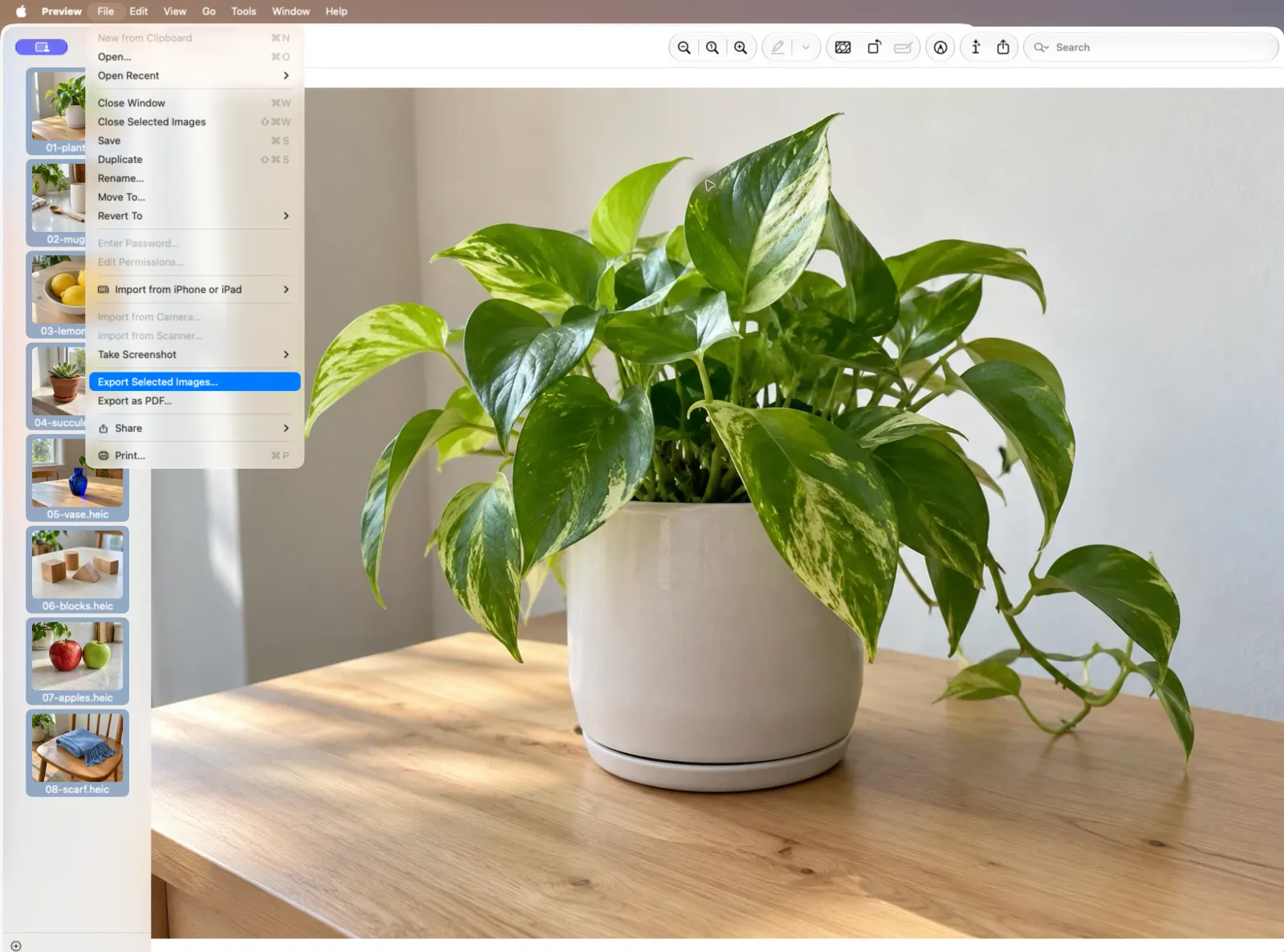
Task: Click inside the Search field
Action: pyautogui.click(x=1151, y=47)
